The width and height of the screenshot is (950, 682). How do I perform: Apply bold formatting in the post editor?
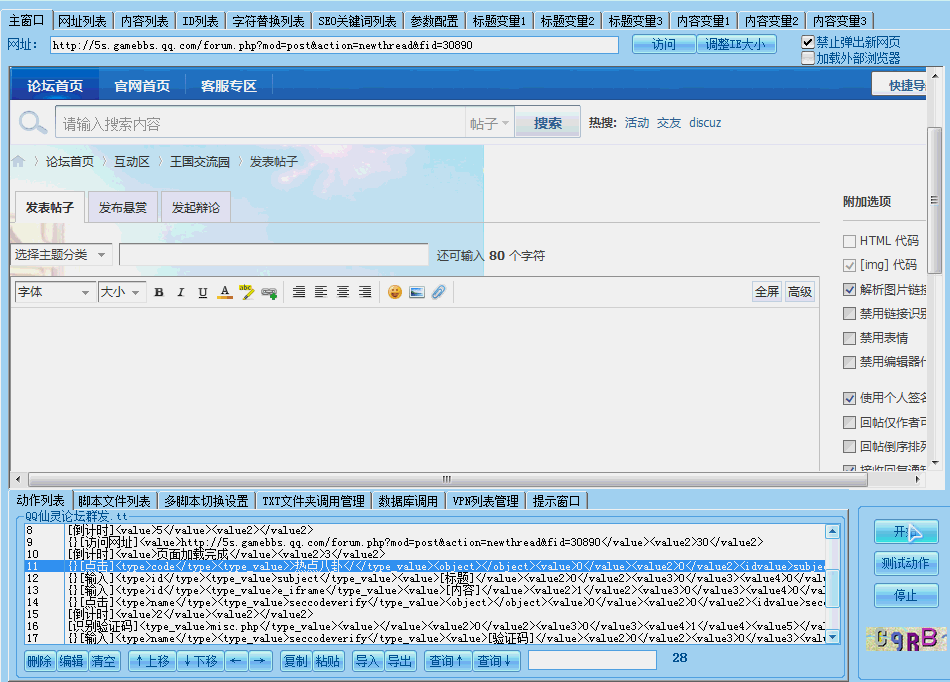(x=159, y=293)
